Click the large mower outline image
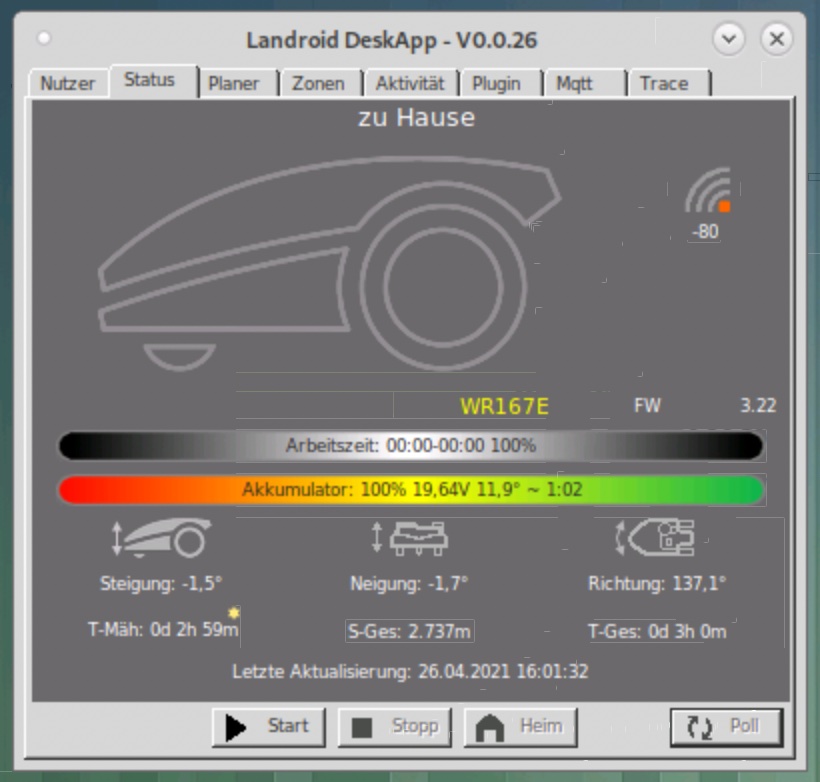The height and width of the screenshot is (782, 820). tap(329, 263)
